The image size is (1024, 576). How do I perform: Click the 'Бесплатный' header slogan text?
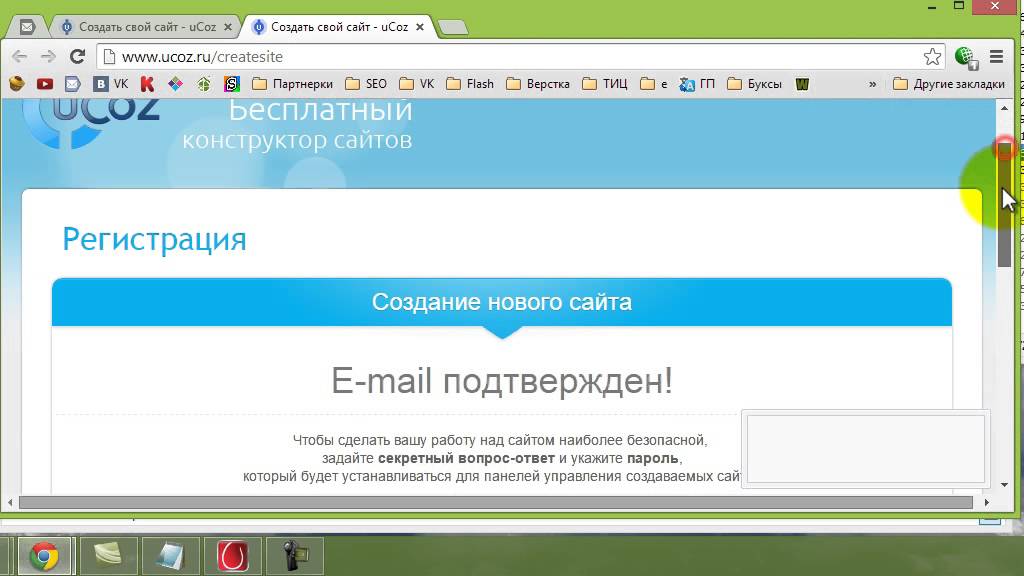pyautogui.click(x=321, y=110)
